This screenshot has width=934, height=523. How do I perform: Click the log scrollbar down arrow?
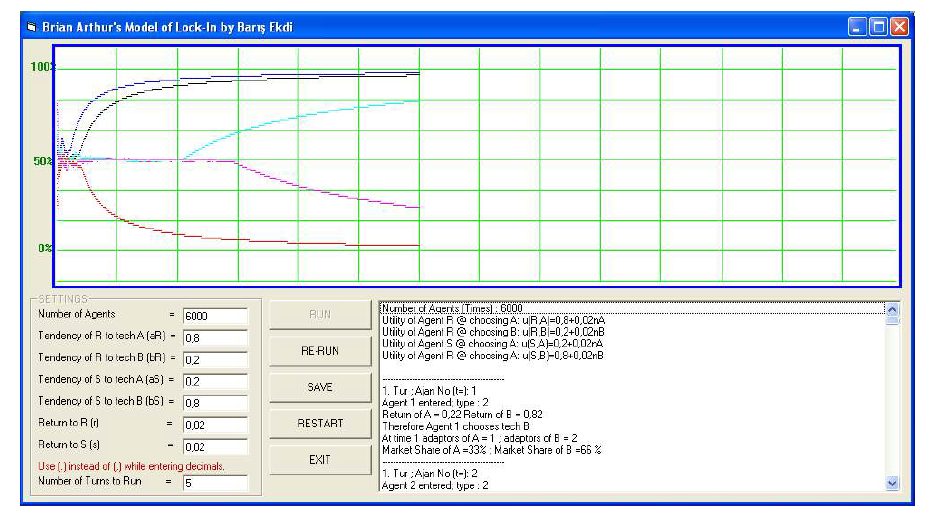click(x=892, y=484)
